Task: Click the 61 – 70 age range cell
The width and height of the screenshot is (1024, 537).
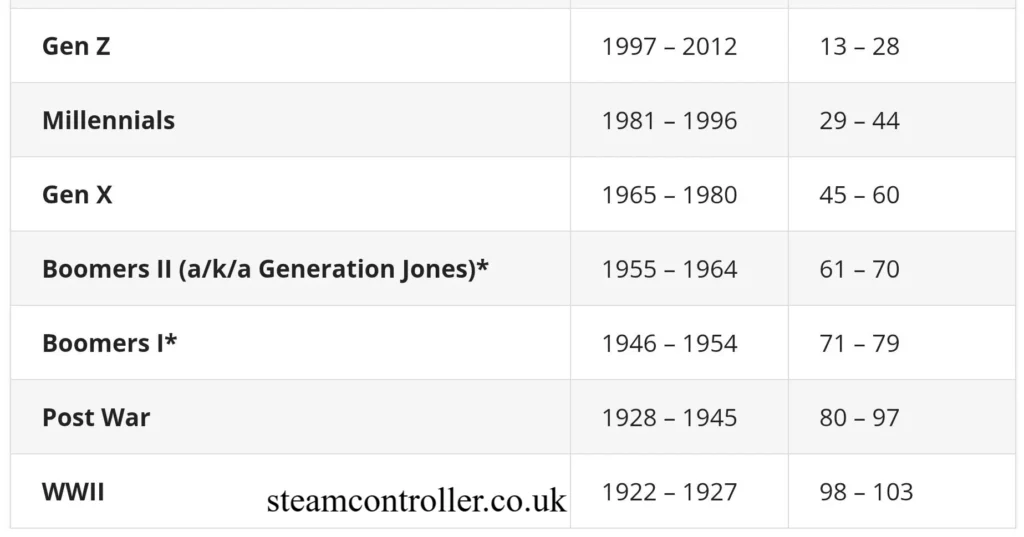Action: (x=859, y=269)
